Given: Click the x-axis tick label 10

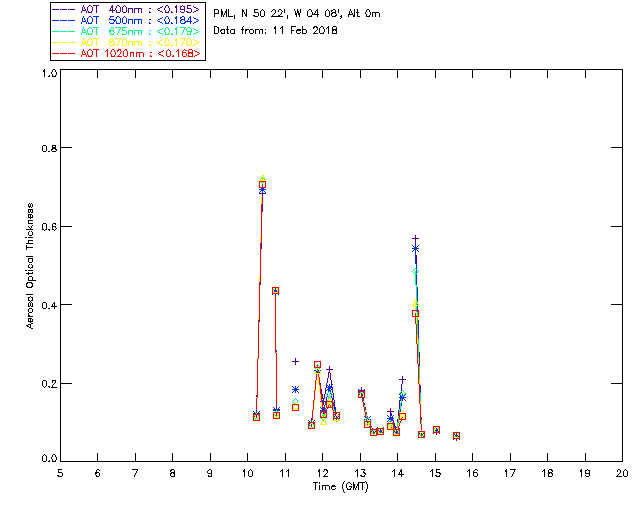Looking at the screenshot, I should pyautogui.click(x=248, y=473).
